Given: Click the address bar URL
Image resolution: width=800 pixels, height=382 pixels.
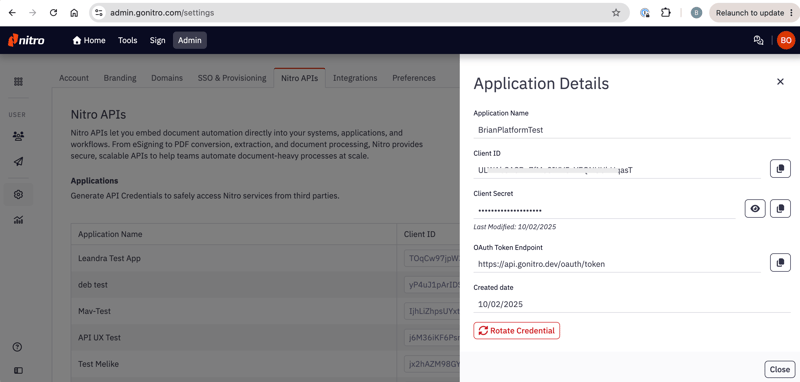Looking at the screenshot, I should [162, 13].
